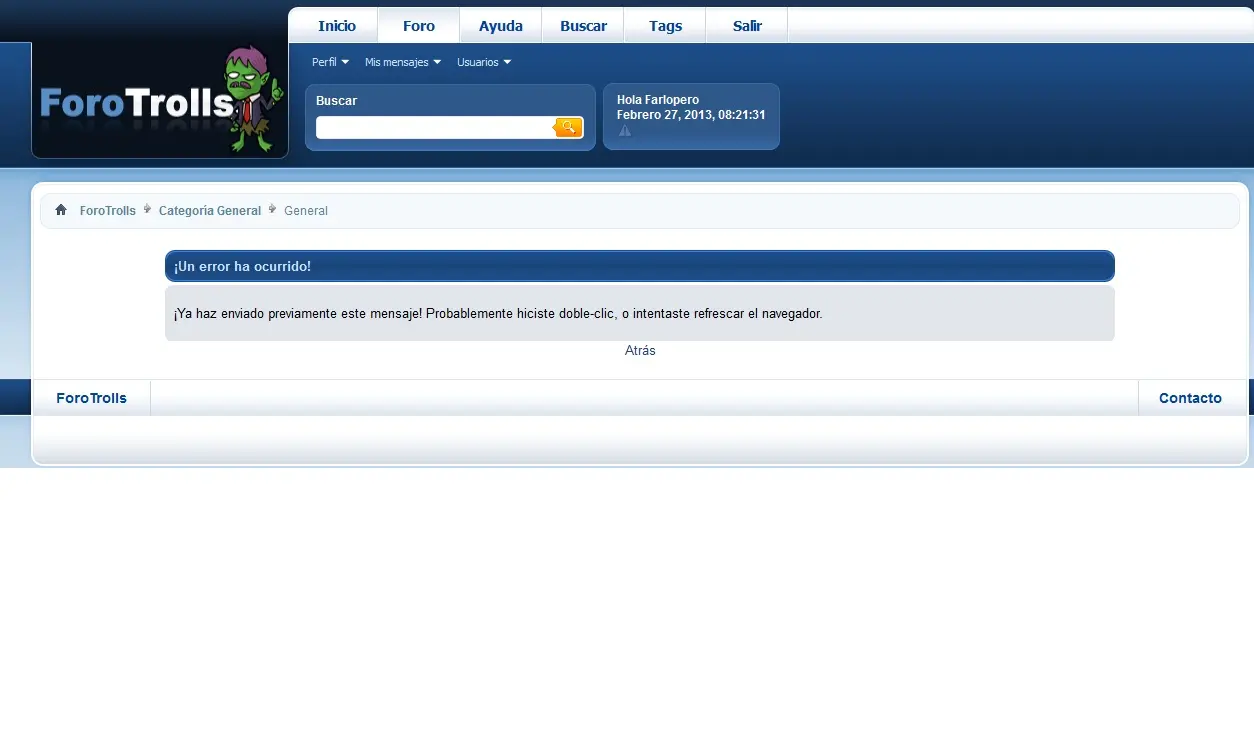The image size is (1254, 750).
Task: Click the Atrás link
Action: (640, 351)
